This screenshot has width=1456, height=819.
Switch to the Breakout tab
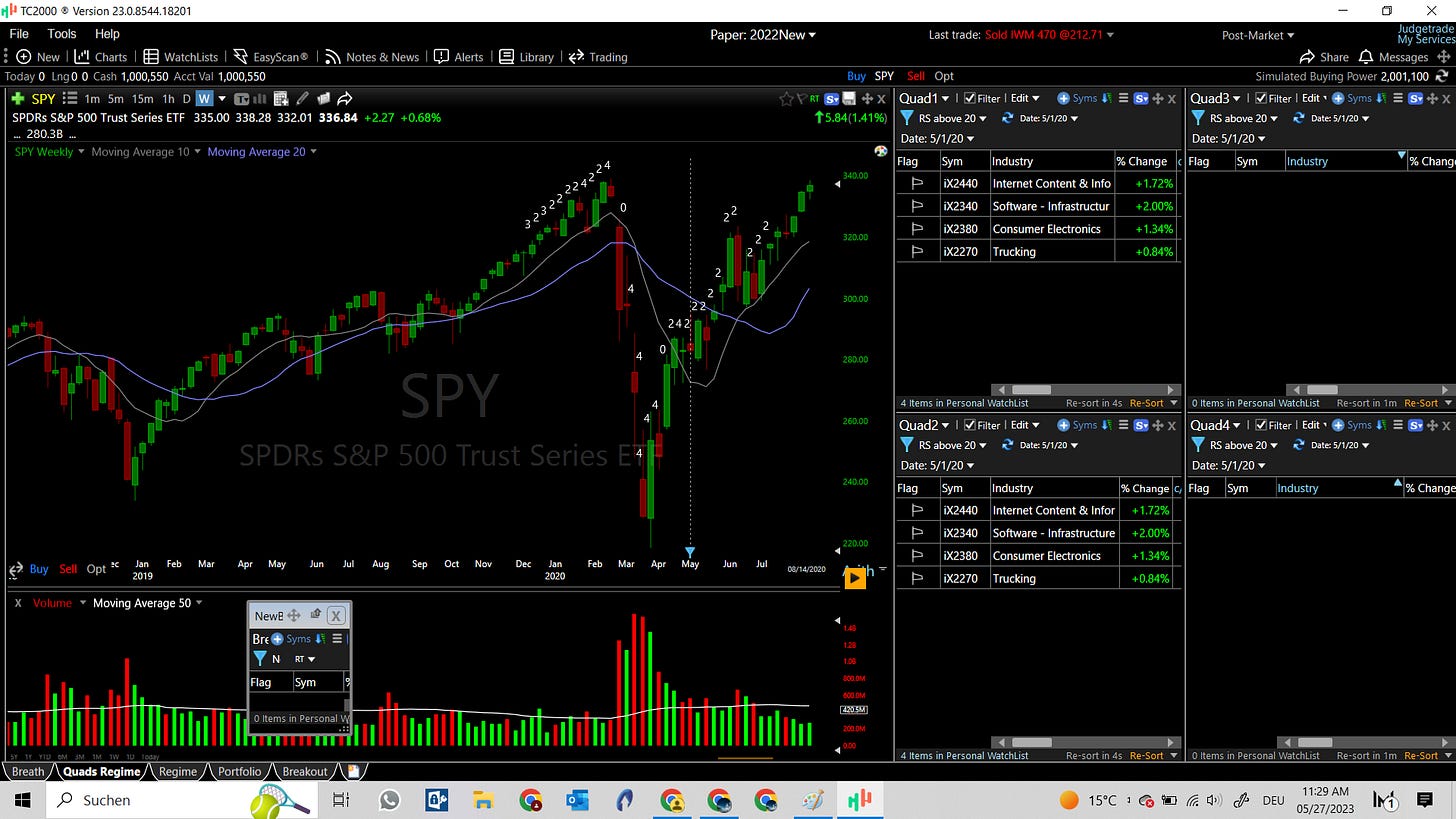click(x=305, y=771)
